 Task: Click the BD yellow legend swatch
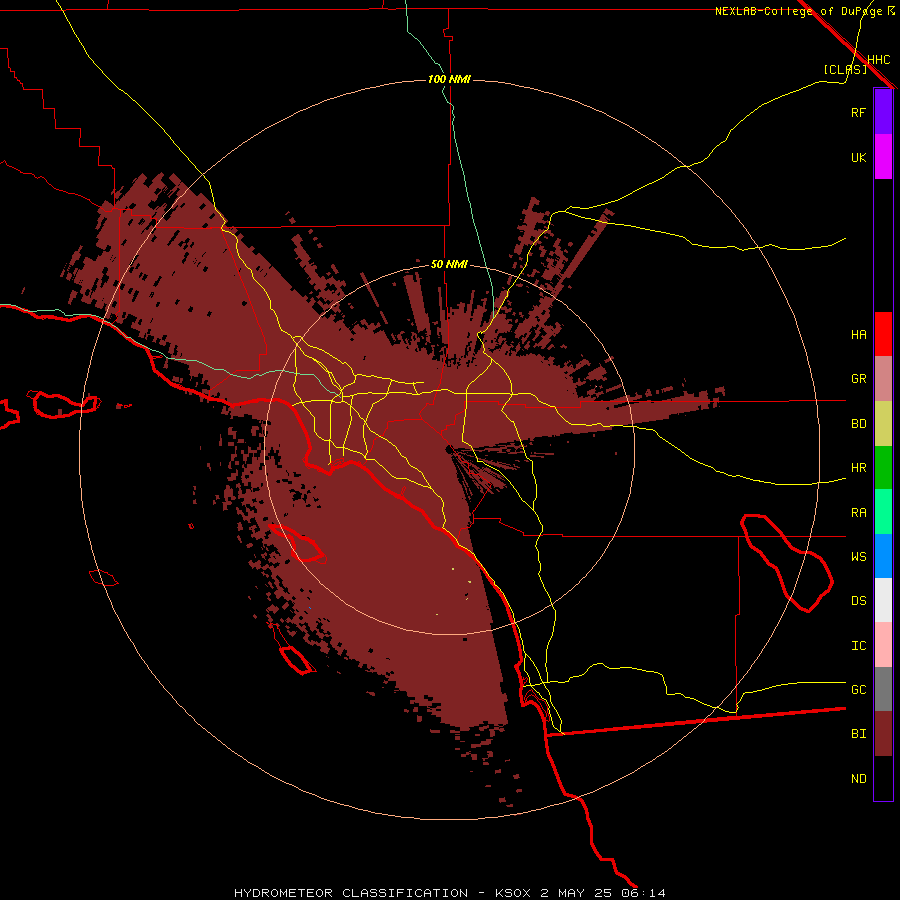click(x=883, y=424)
